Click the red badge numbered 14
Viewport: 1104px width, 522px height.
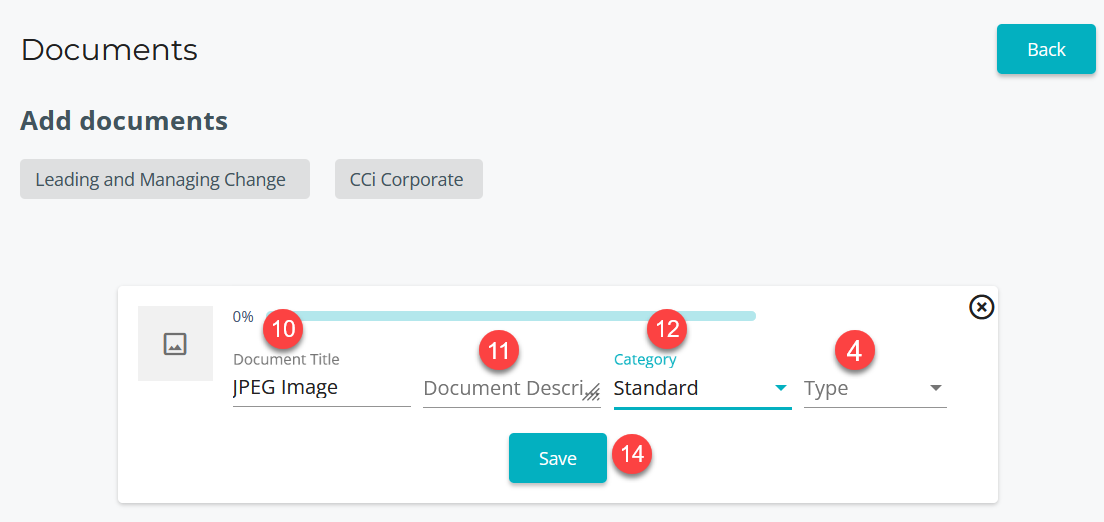[x=632, y=455]
